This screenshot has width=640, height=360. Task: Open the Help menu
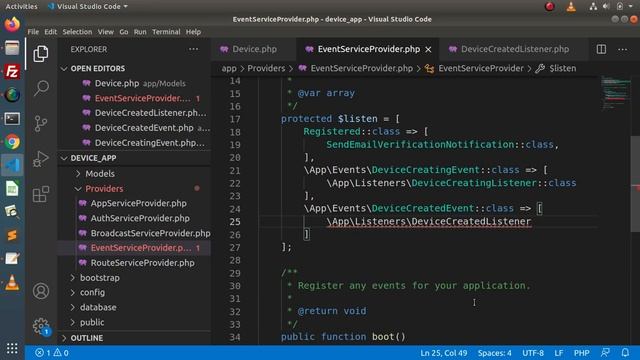193,32
